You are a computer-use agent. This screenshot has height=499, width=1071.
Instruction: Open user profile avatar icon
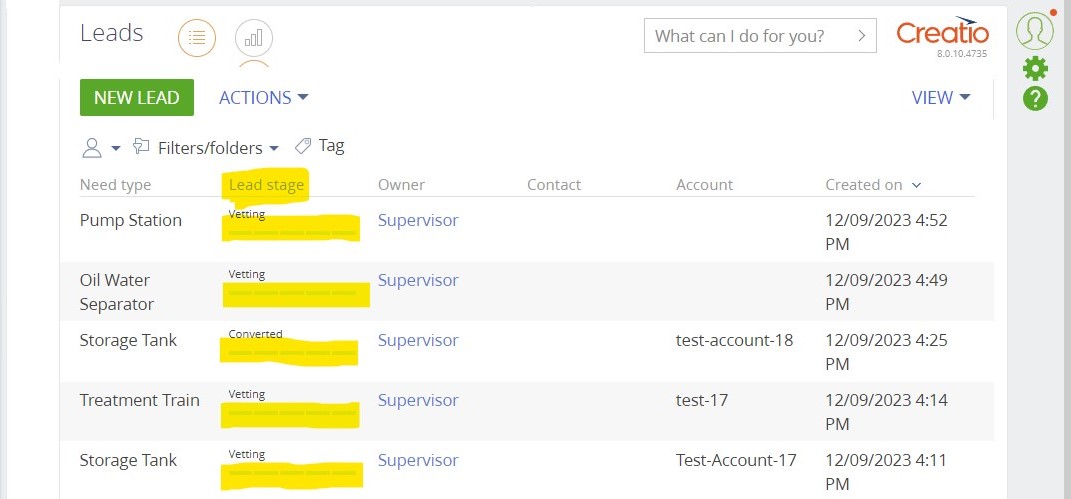point(1035,31)
